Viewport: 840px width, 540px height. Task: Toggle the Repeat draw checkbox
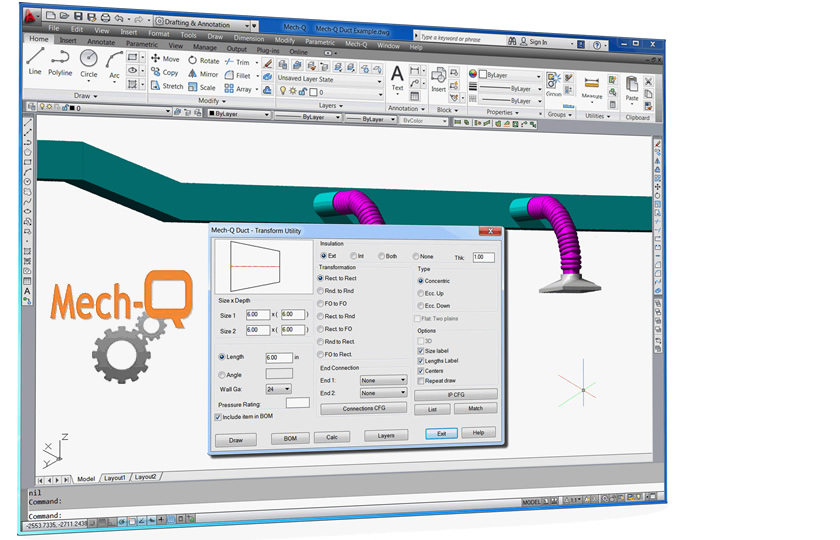click(421, 380)
